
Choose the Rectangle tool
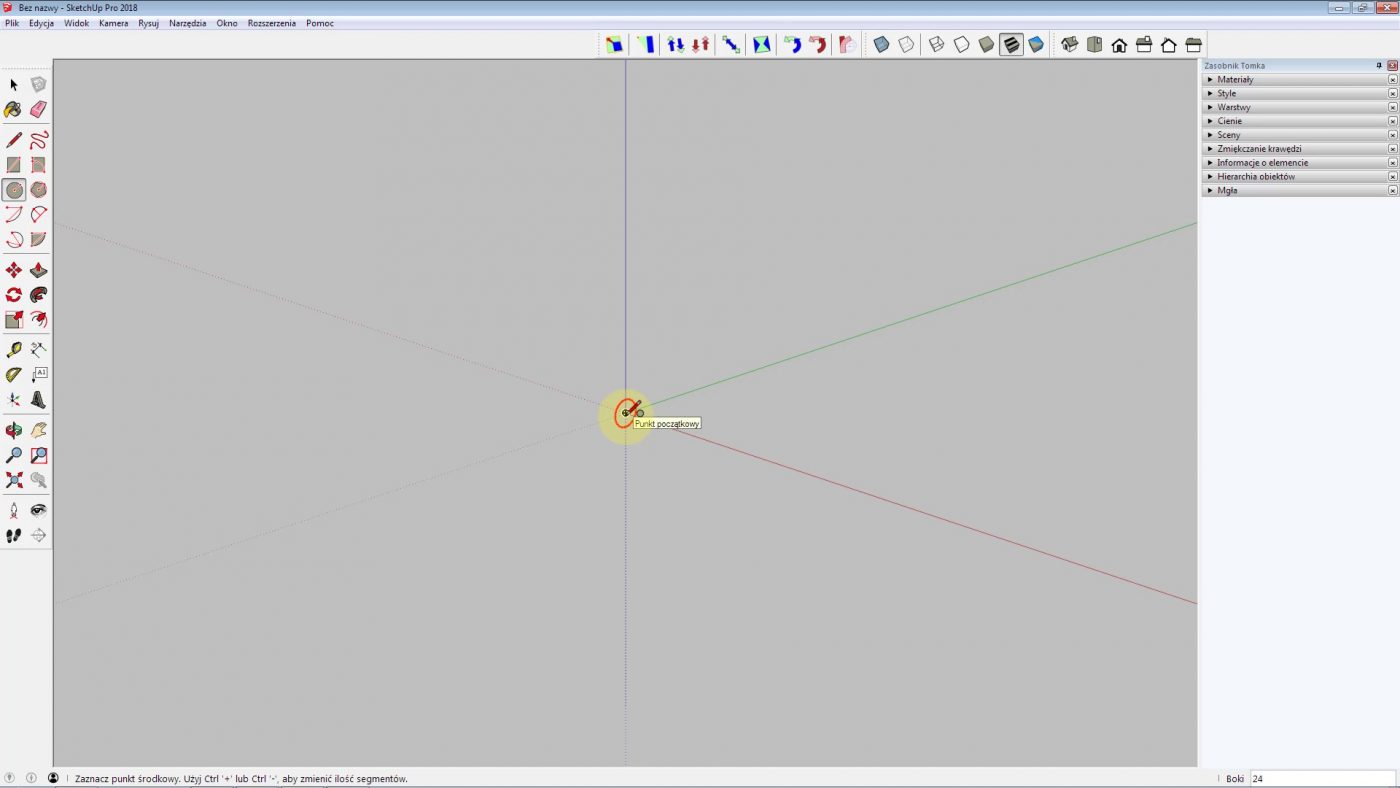(13, 163)
